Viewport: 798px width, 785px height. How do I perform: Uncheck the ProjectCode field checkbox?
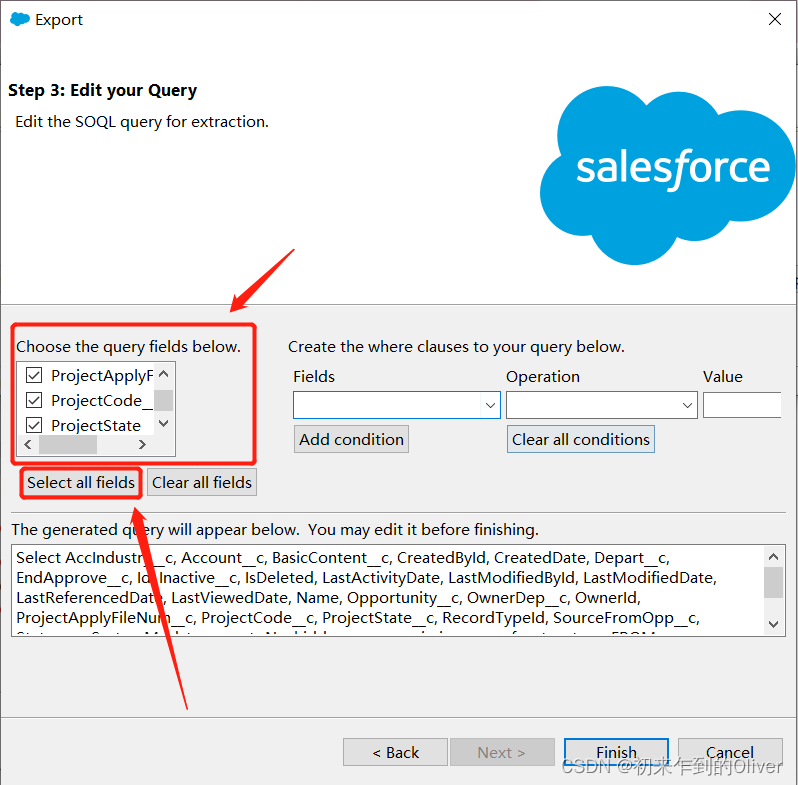click(x=34, y=400)
